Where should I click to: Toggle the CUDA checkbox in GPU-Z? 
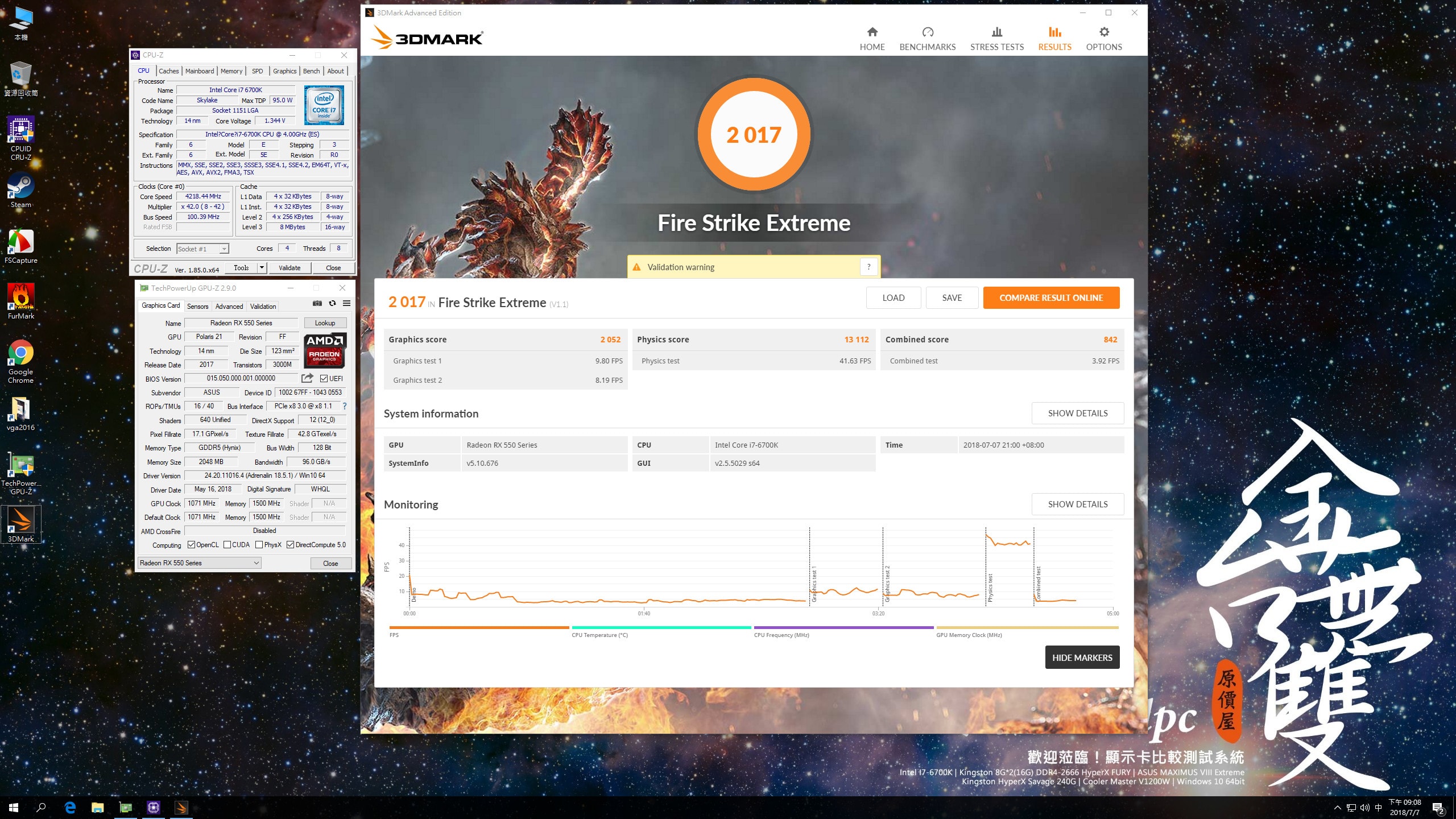click(227, 545)
